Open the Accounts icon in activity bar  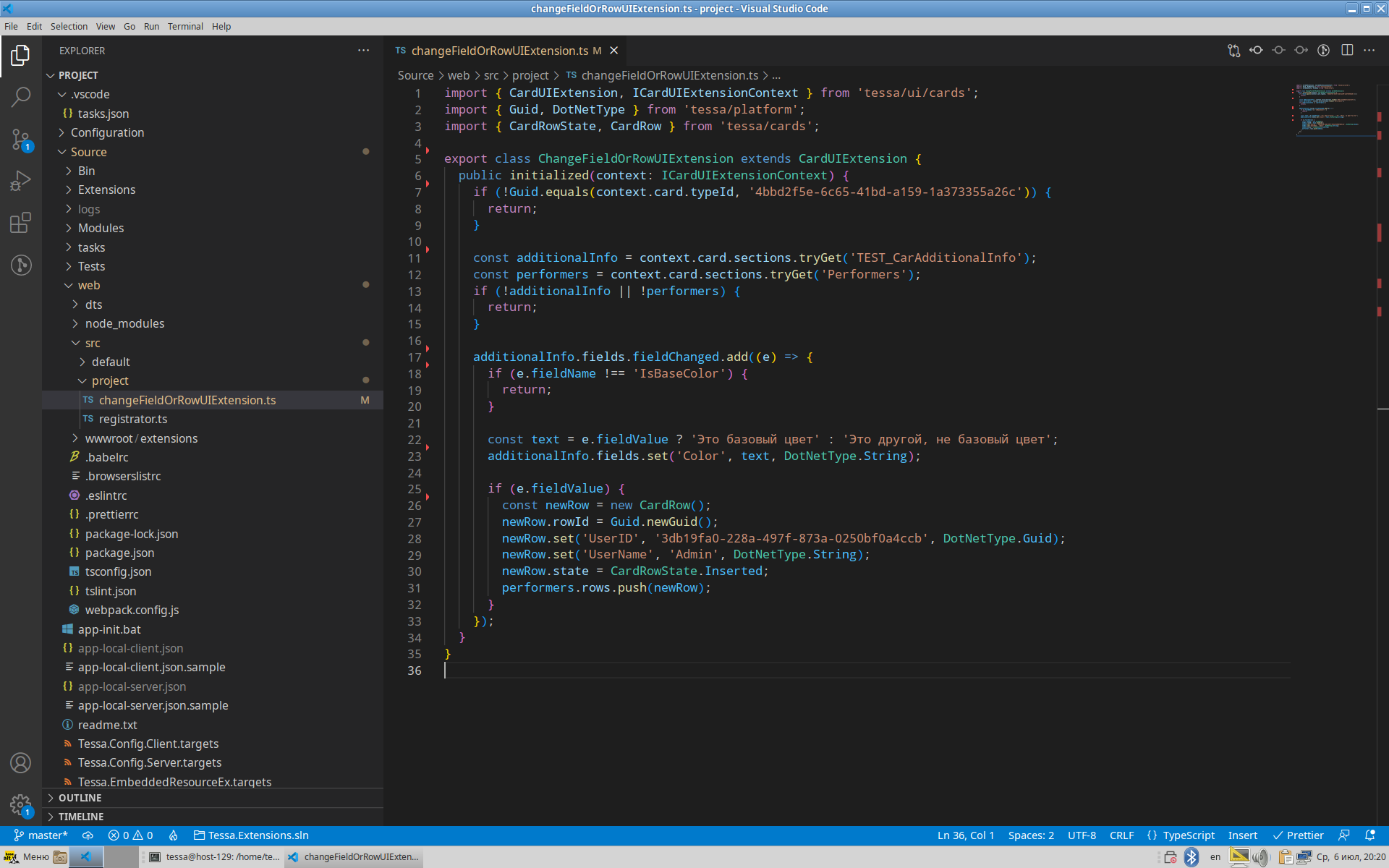pyautogui.click(x=21, y=763)
